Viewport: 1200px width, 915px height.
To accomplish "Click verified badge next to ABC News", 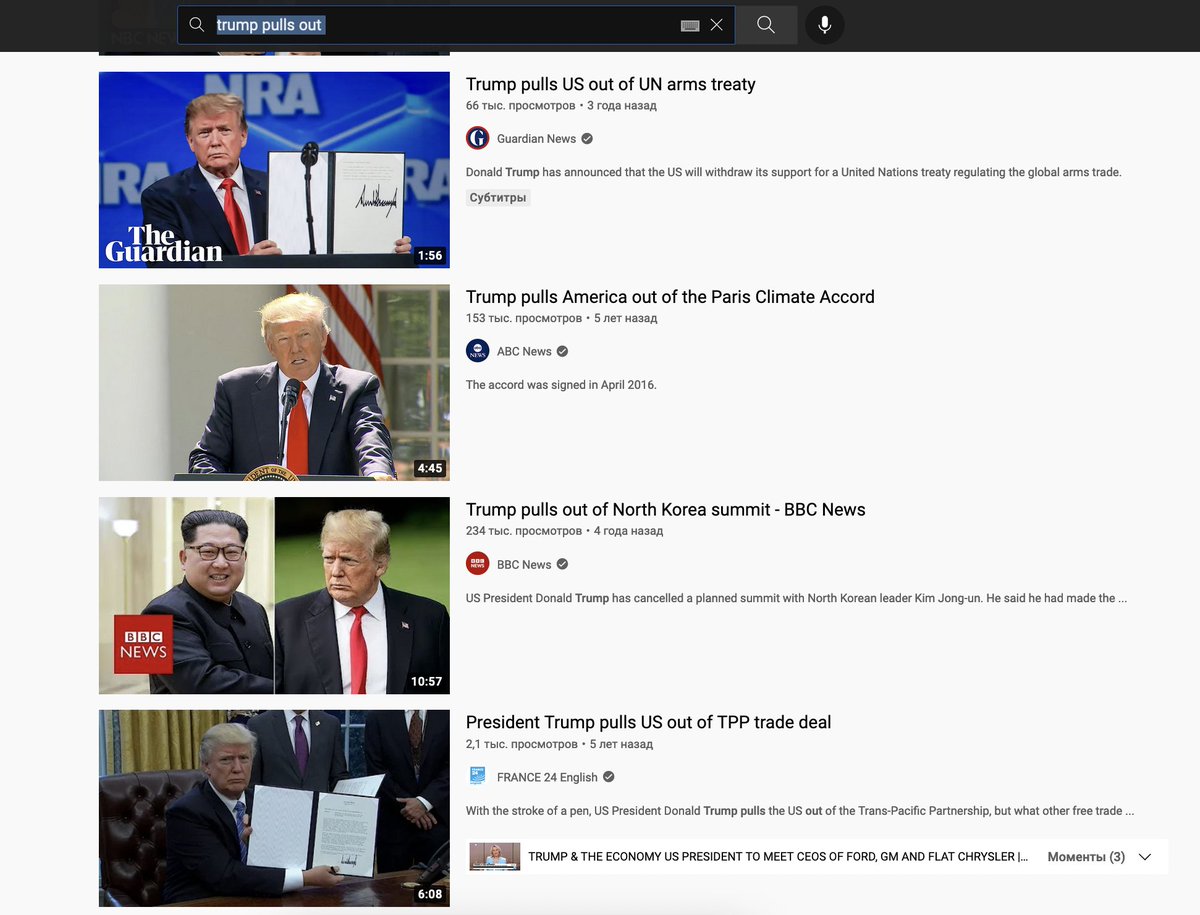I will pos(562,351).
